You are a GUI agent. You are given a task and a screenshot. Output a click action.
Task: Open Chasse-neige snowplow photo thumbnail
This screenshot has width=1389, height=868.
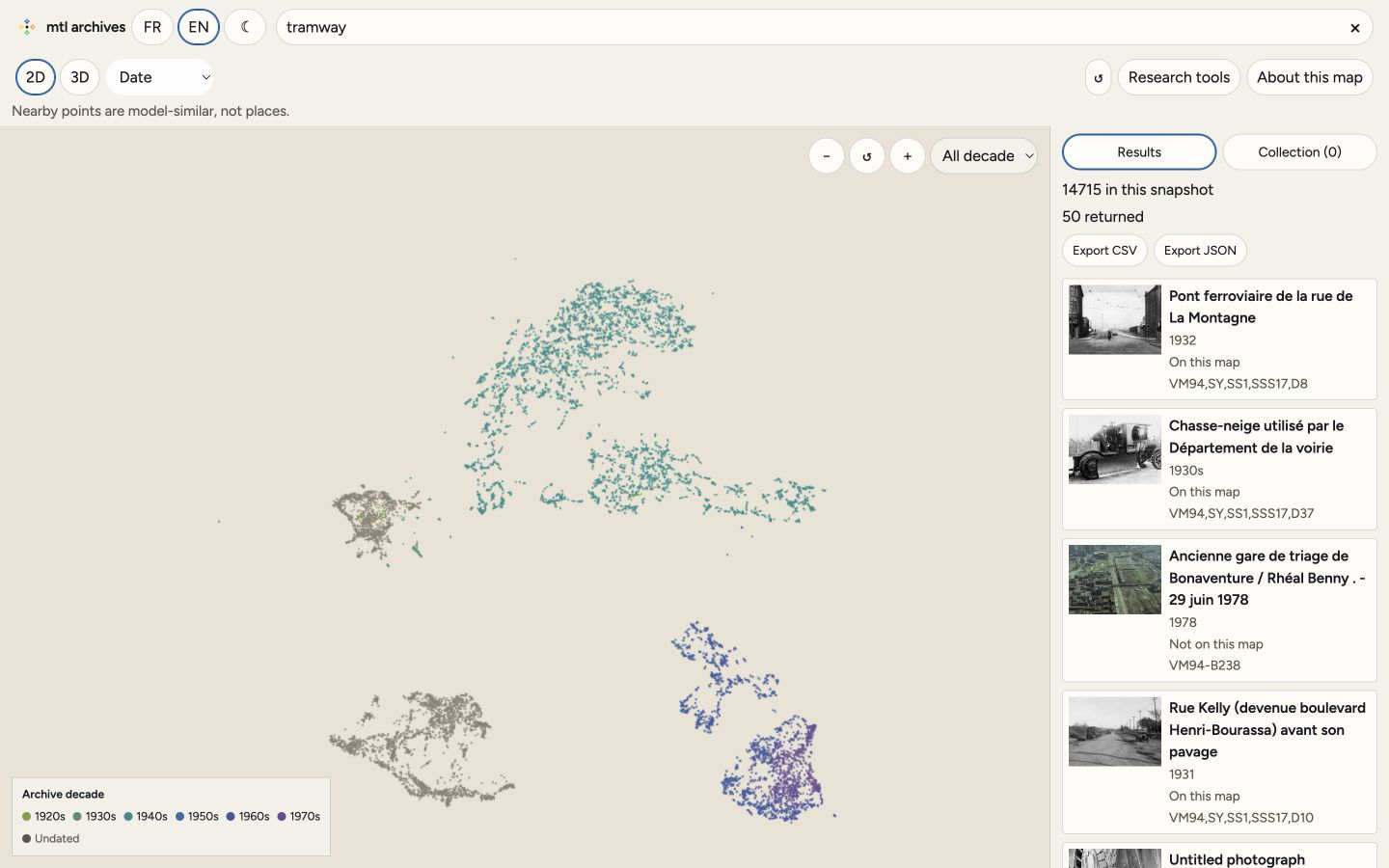coord(1115,449)
